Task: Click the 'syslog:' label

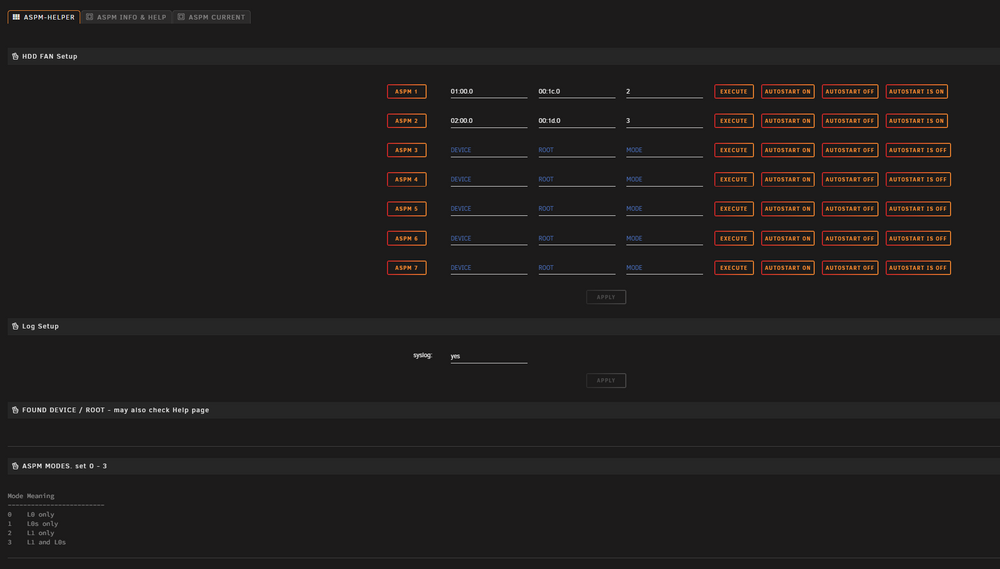Action: coord(422,355)
